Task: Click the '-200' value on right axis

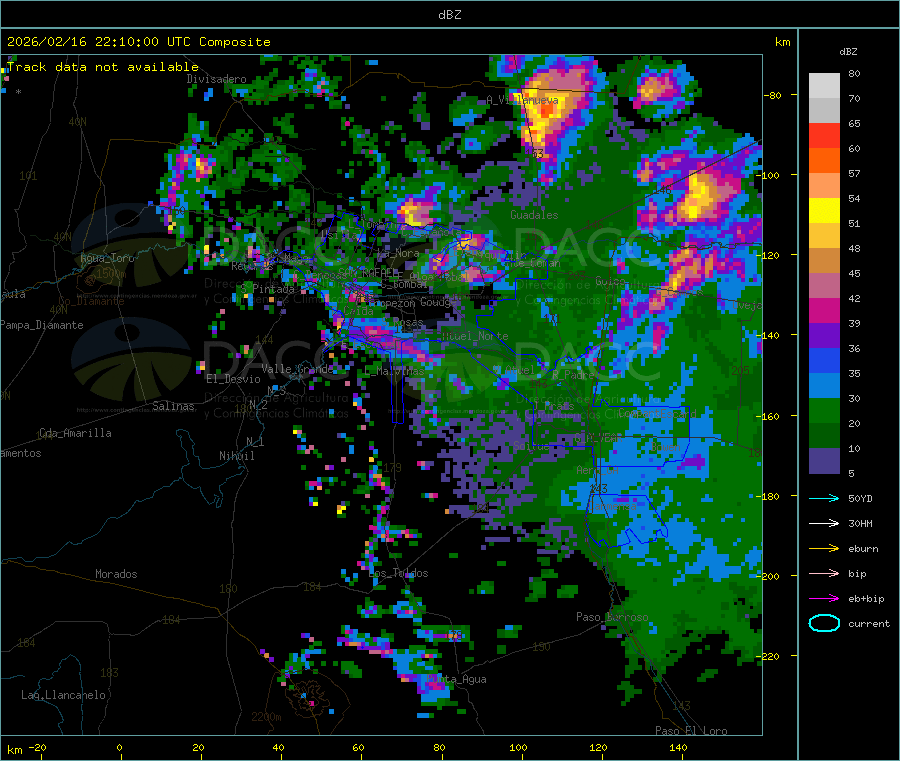Action: pyautogui.click(x=767, y=576)
